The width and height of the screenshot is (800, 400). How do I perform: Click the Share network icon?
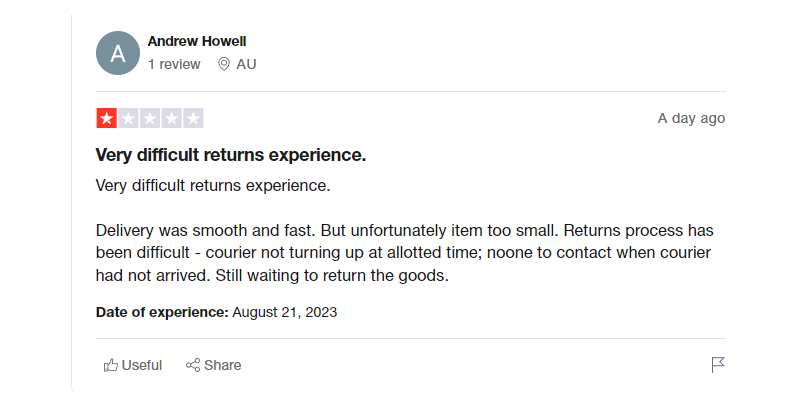pyautogui.click(x=194, y=365)
